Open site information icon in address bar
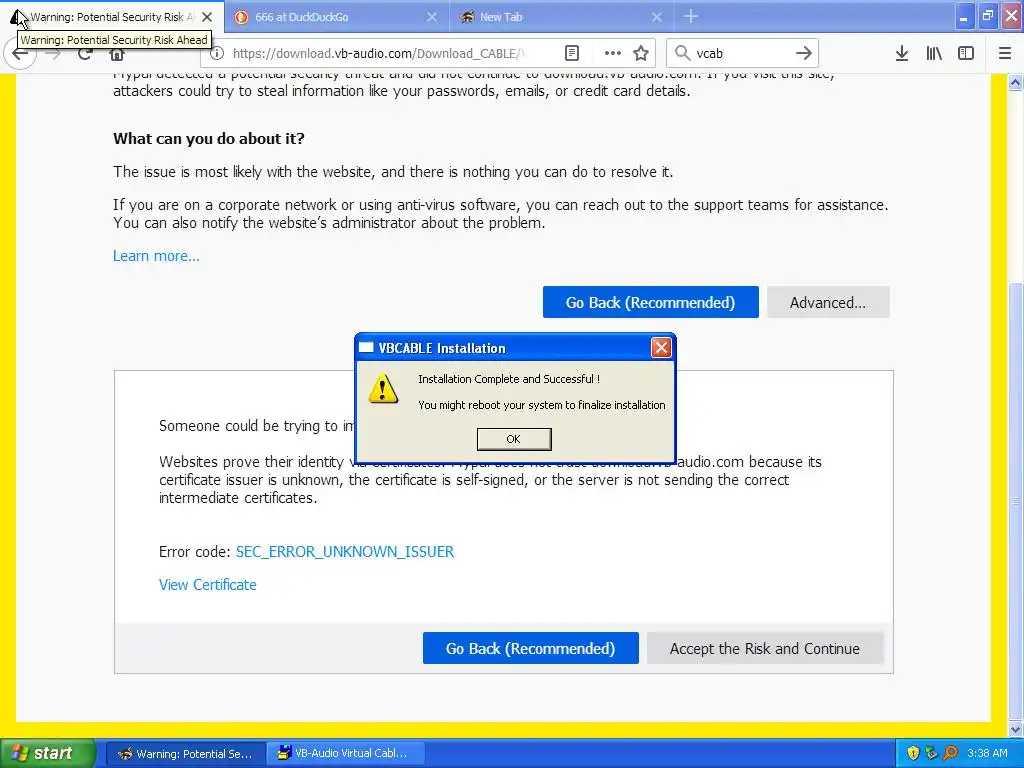 pyautogui.click(x=217, y=54)
